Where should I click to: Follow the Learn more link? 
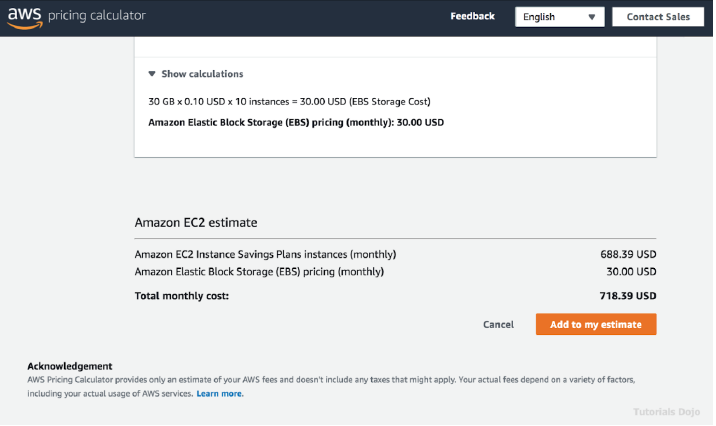219,394
